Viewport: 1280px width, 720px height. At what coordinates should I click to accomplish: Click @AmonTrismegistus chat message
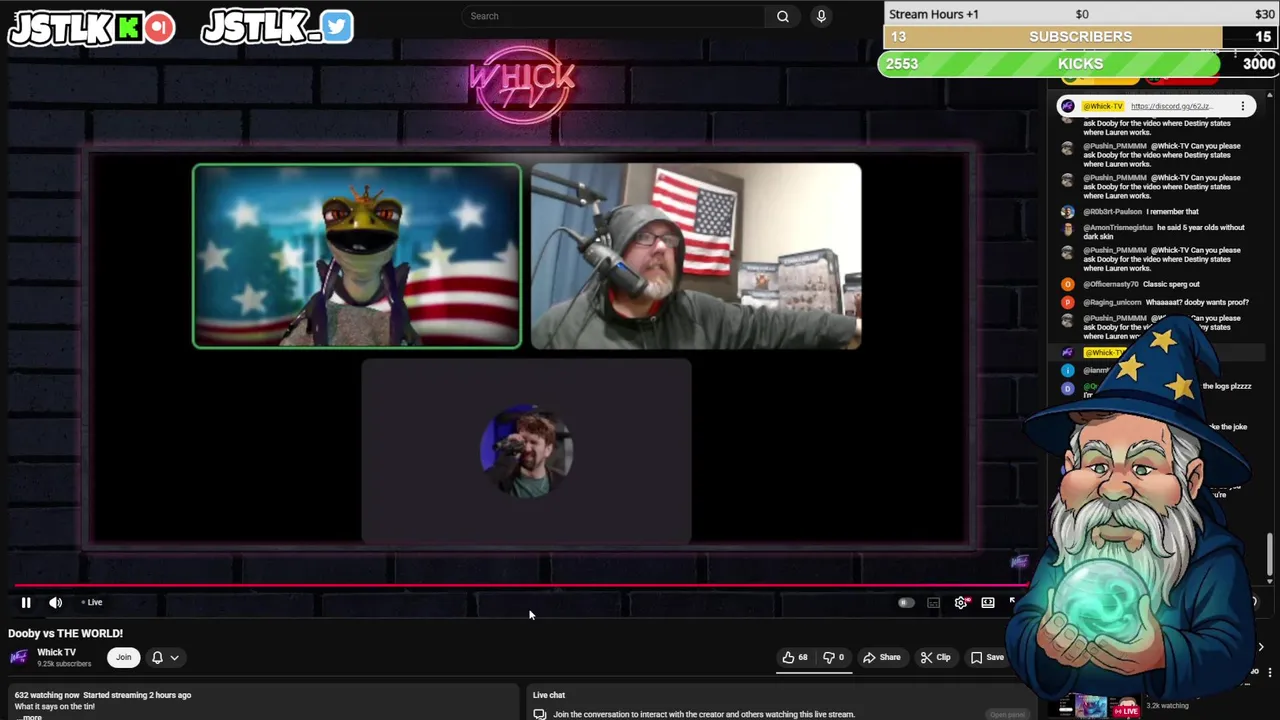coord(1164,232)
